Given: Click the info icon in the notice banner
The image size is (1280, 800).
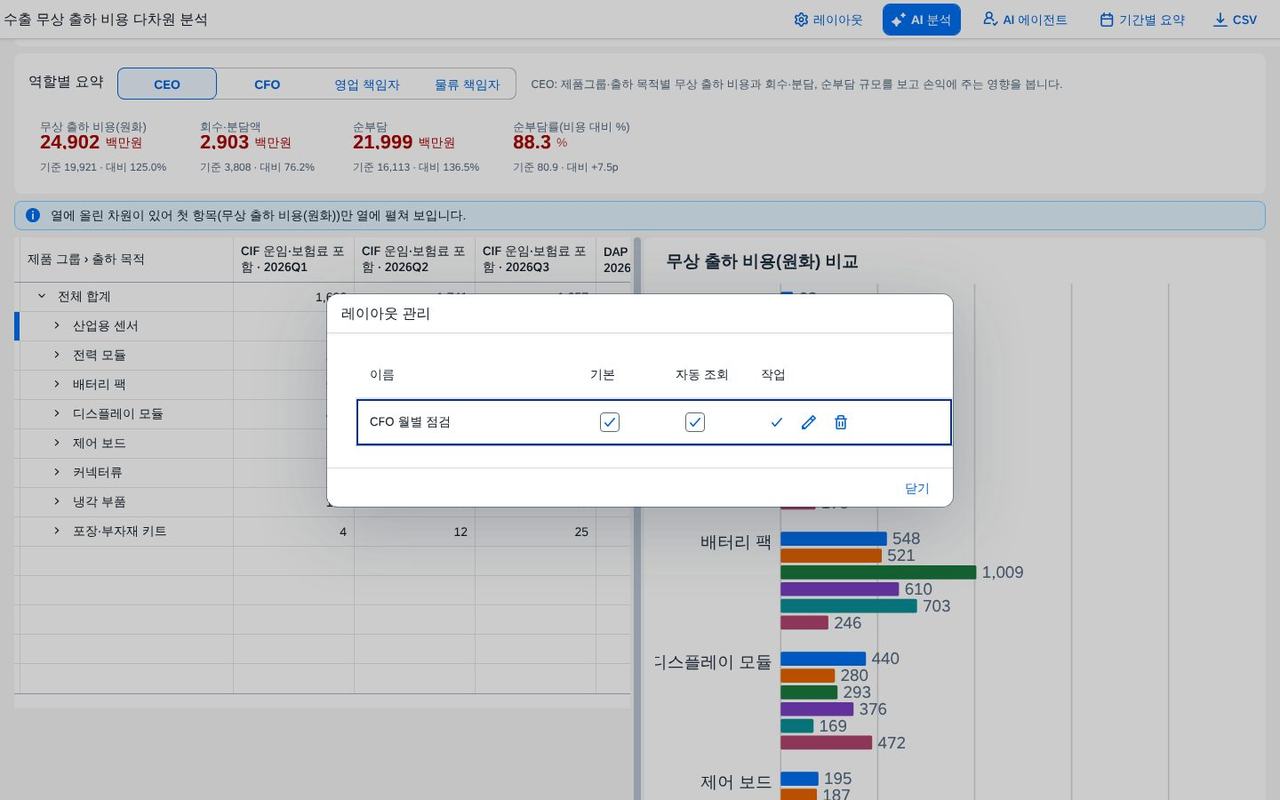Looking at the screenshot, I should click(33, 215).
